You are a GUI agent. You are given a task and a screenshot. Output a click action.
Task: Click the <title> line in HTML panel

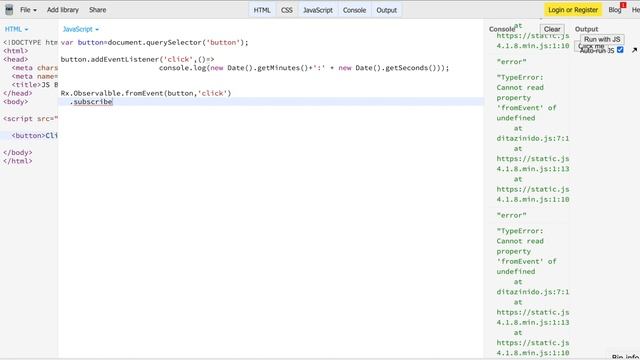[x=35, y=85]
